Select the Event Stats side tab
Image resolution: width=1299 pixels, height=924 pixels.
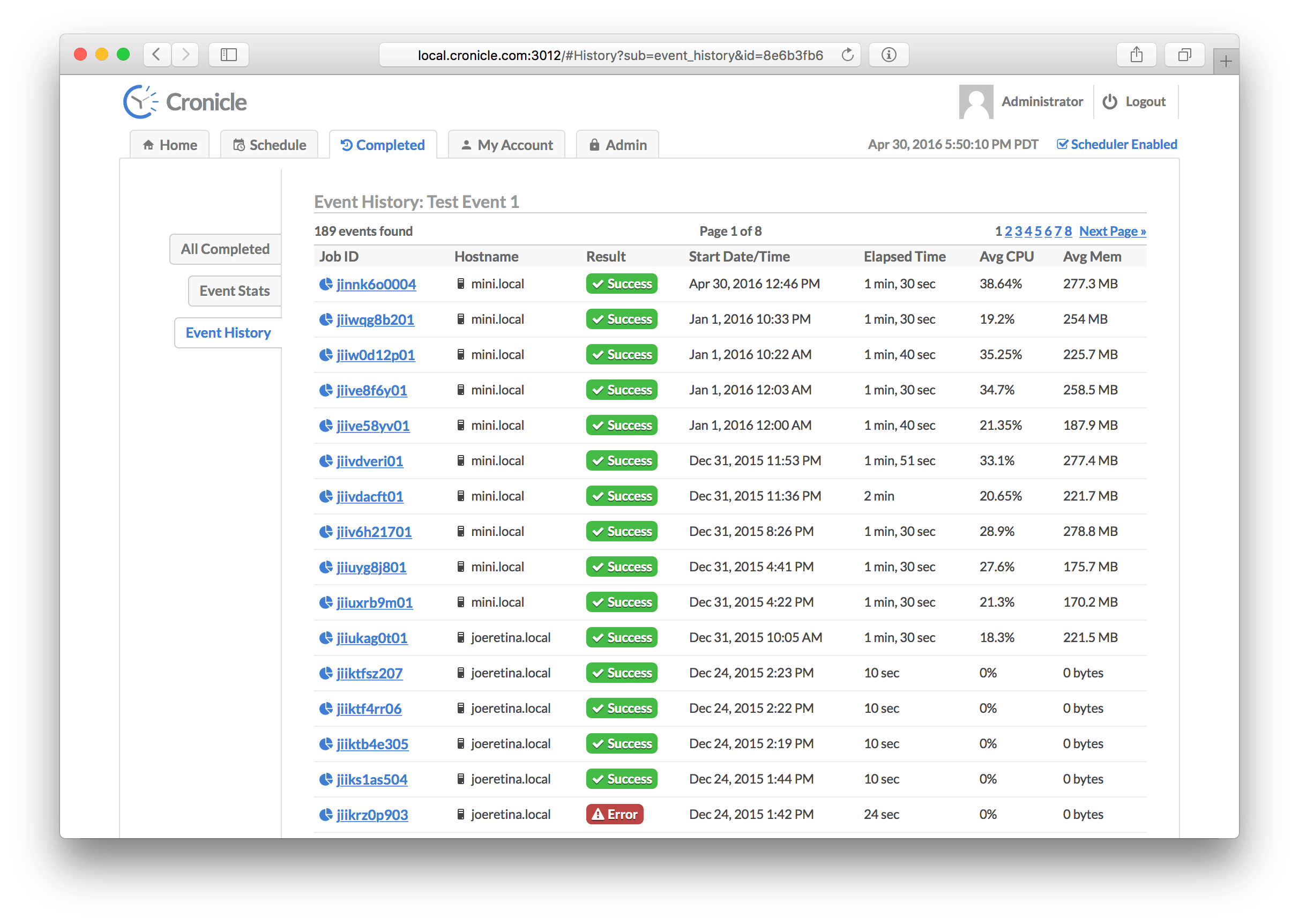point(234,290)
